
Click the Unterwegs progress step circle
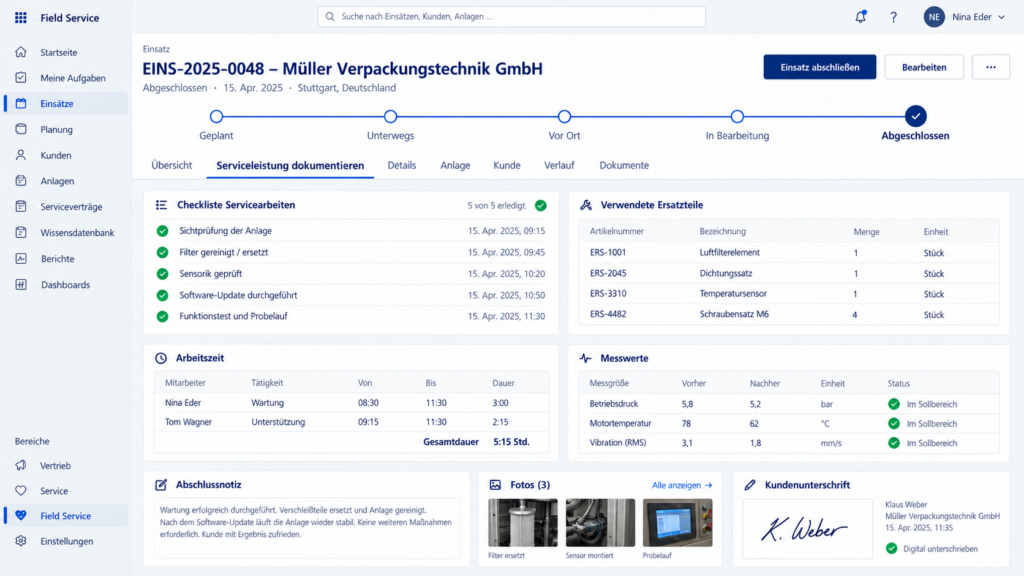tap(391, 116)
